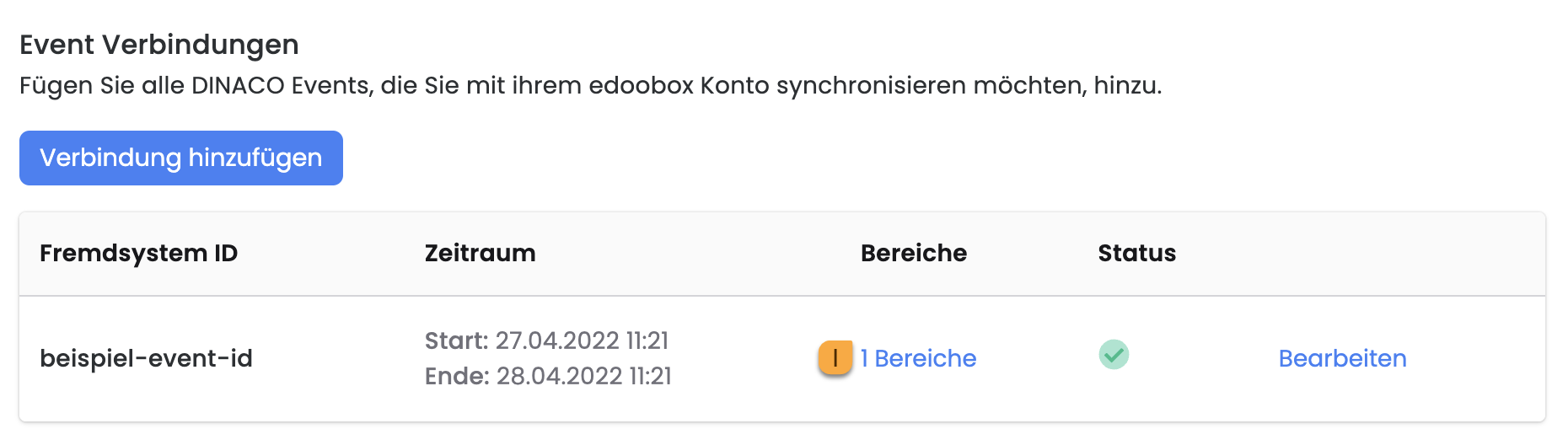Click the green checkmark status icon

click(x=1114, y=354)
